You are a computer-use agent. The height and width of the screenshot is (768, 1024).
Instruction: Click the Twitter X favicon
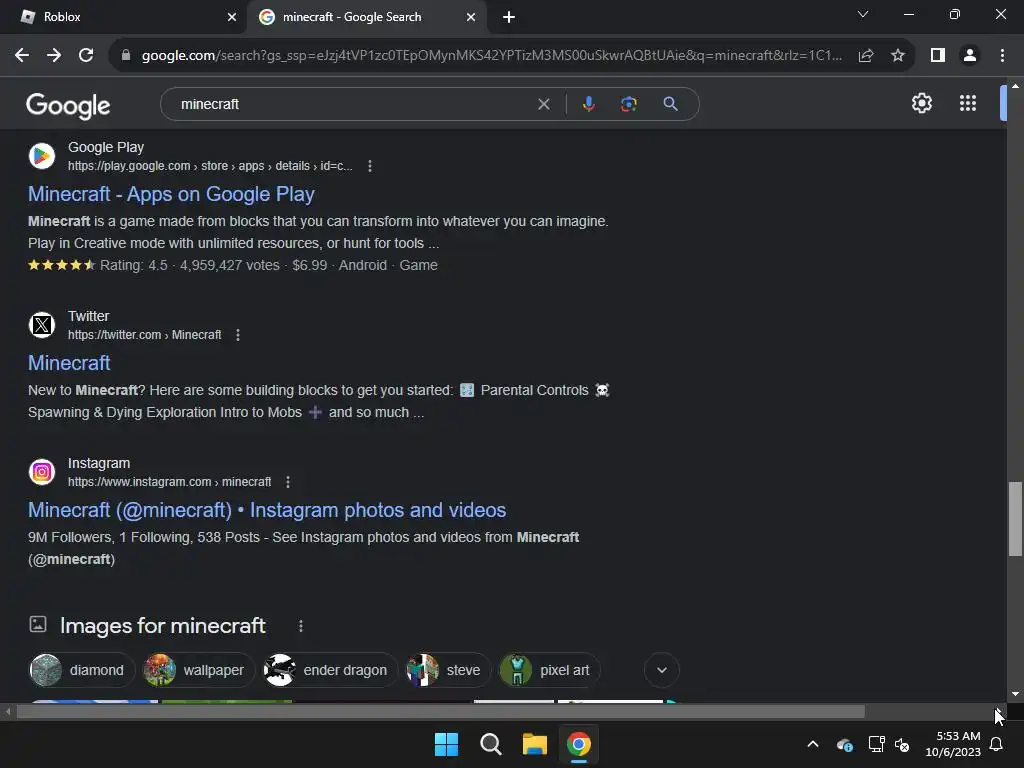pyautogui.click(x=42, y=325)
